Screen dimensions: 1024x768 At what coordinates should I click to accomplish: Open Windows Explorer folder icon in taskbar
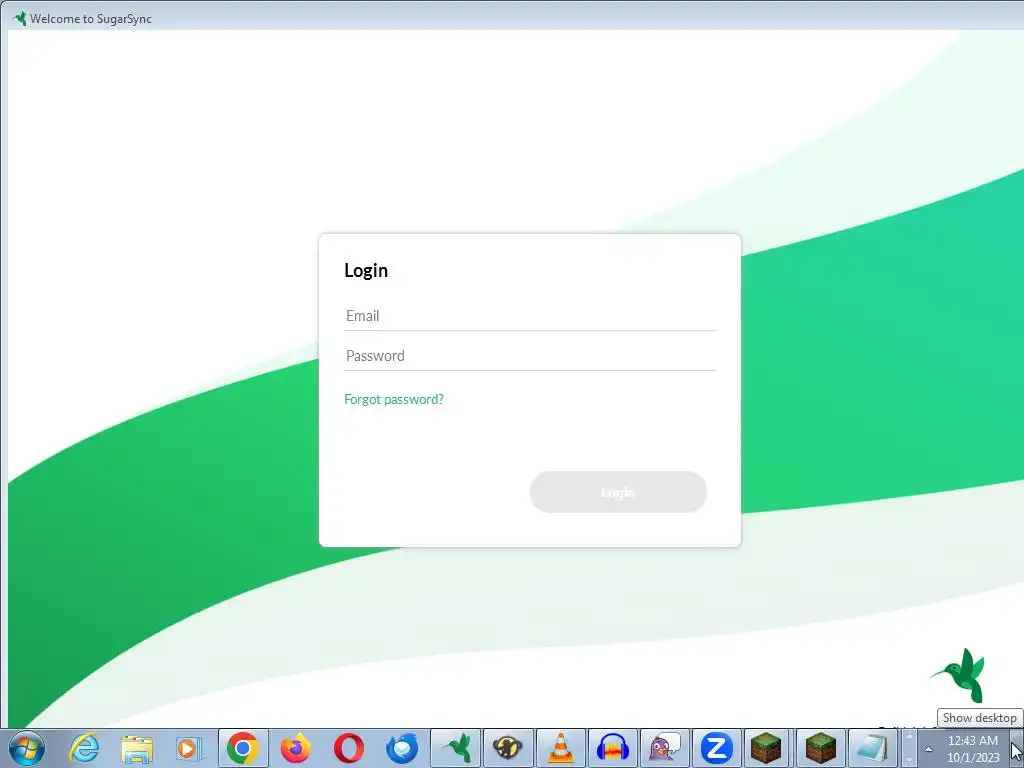136,748
